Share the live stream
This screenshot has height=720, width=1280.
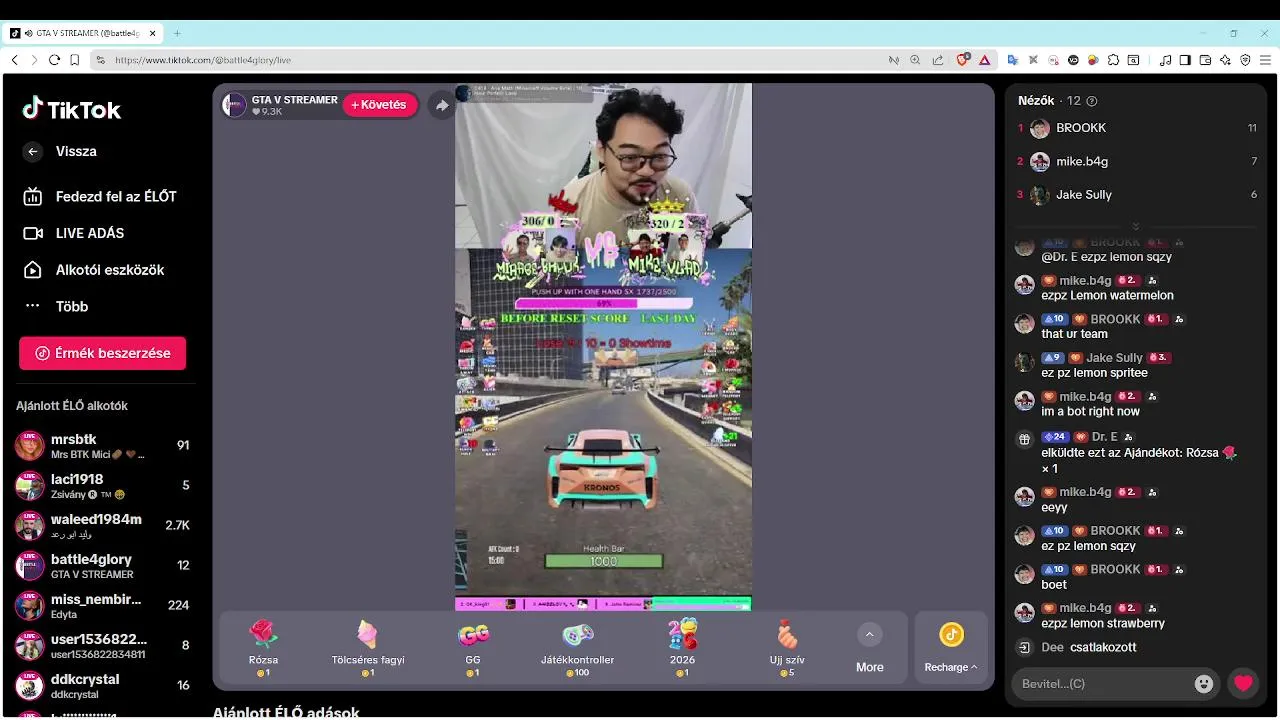pyautogui.click(x=442, y=105)
